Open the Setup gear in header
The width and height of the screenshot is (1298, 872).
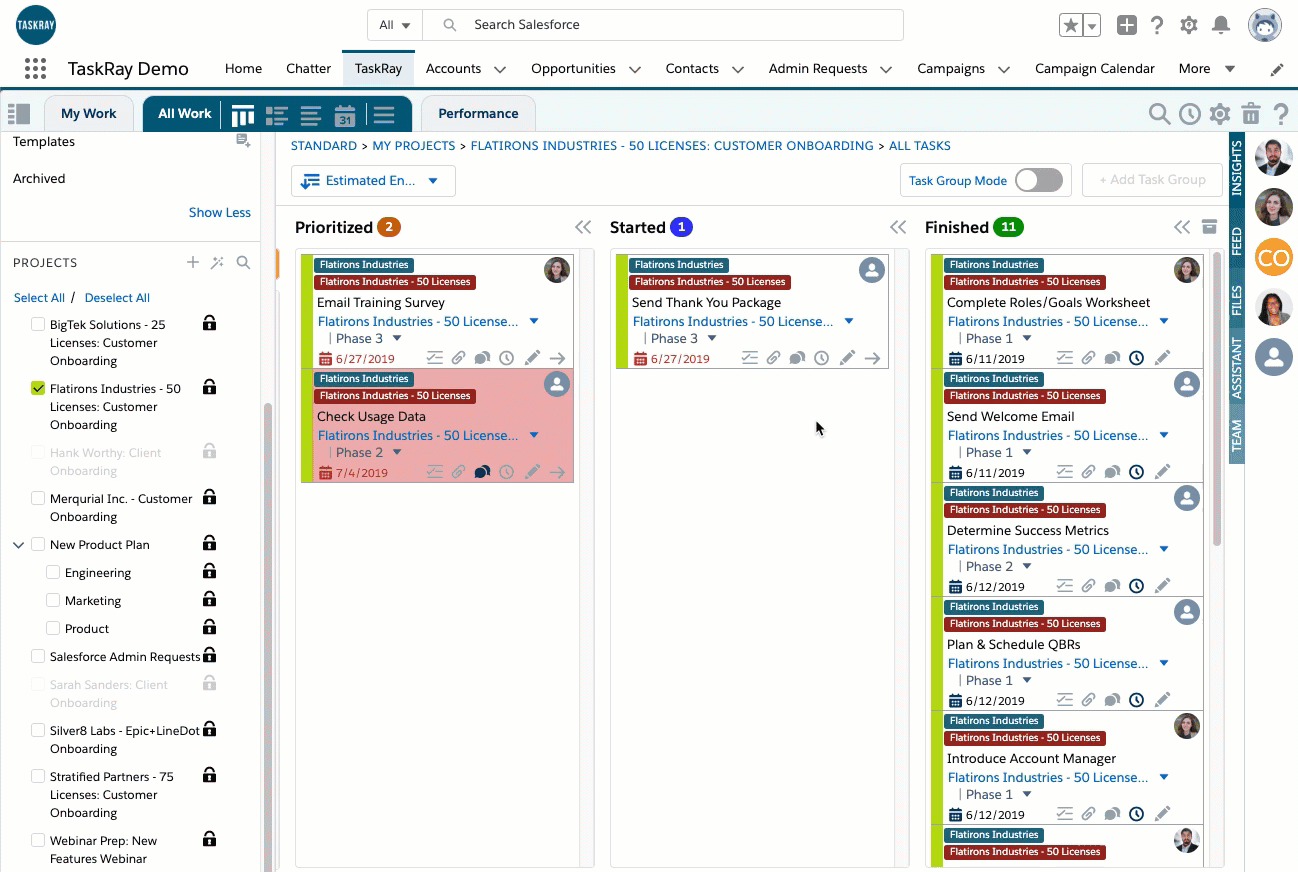click(1189, 26)
